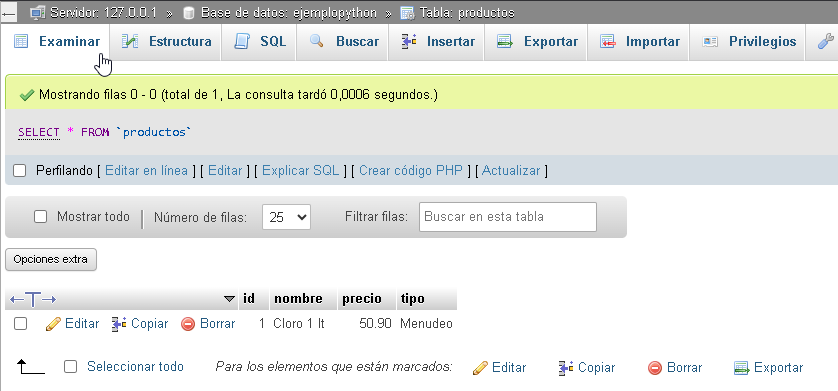Image resolution: width=838 pixels, height=391 pixels.
Task: Click the wrench icon after Privilegios
Action: click(826, 41)
